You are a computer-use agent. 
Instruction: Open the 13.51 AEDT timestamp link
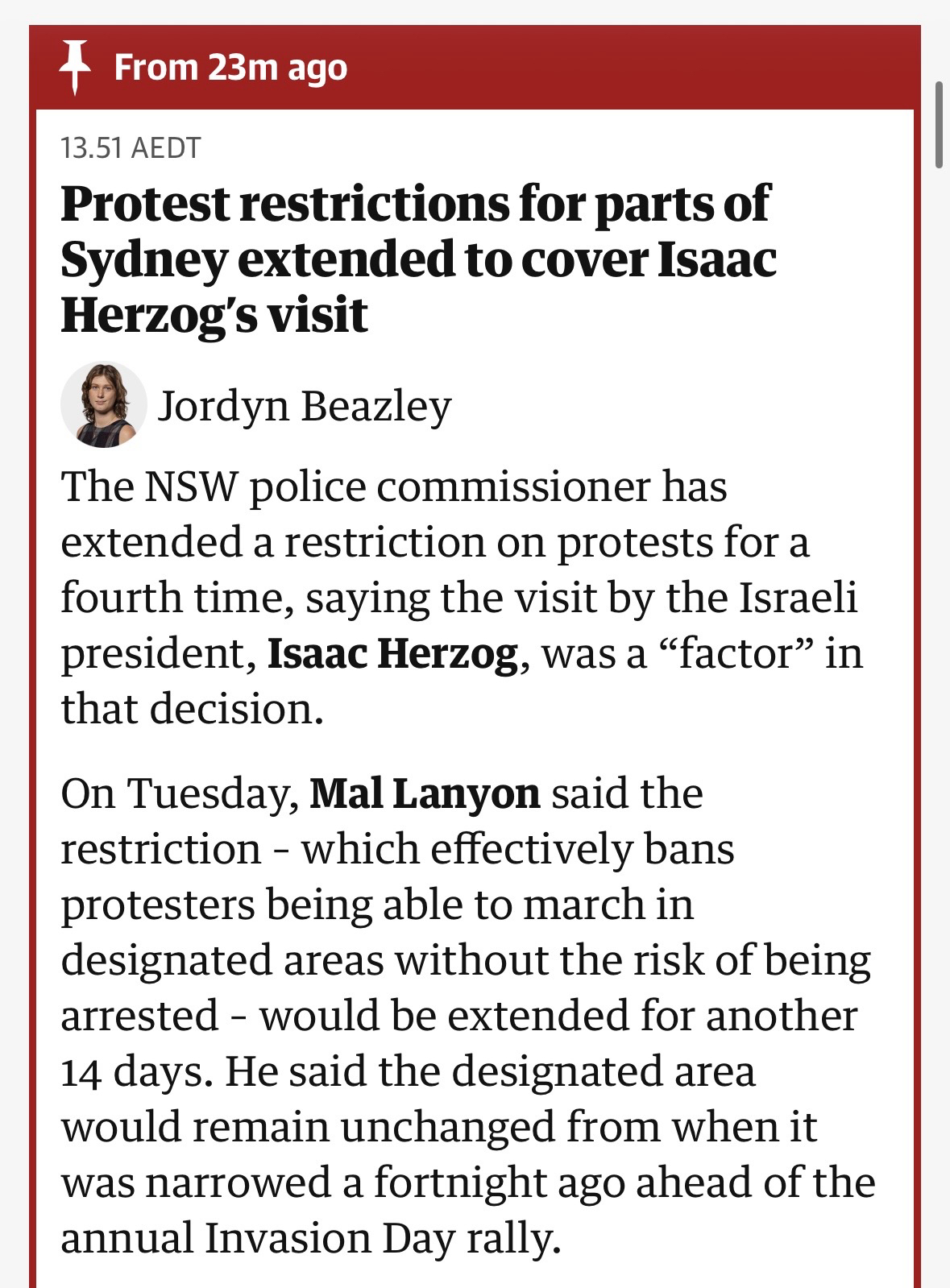131,148
